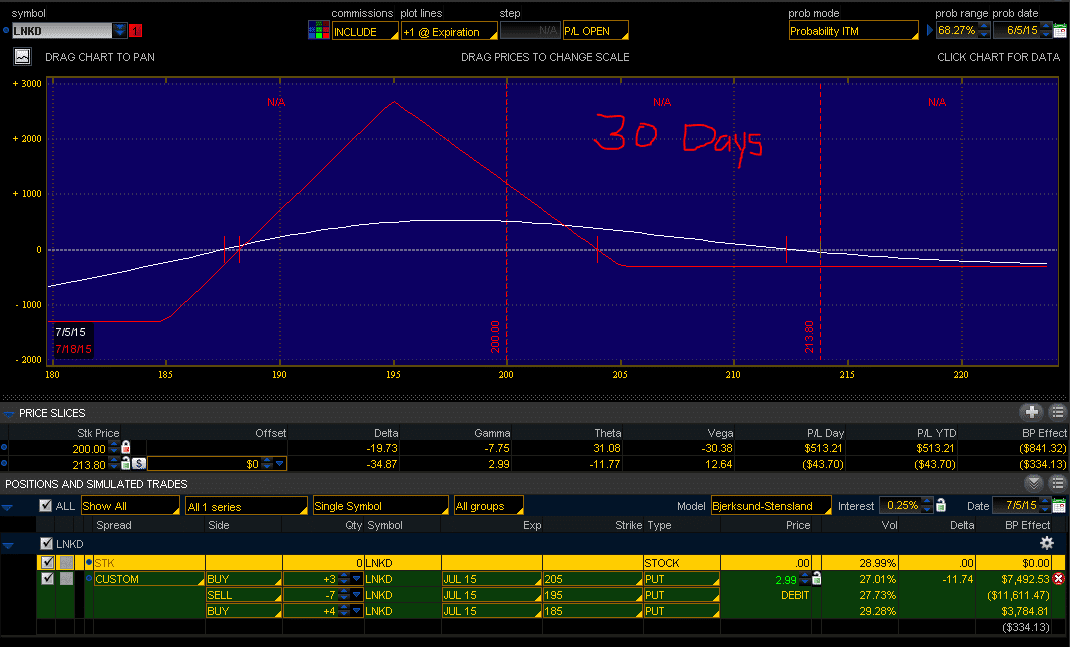Change side of the 205 put BUY dropdown
This screenshot has height=647, width=1070.
click(x=244, y=579)
